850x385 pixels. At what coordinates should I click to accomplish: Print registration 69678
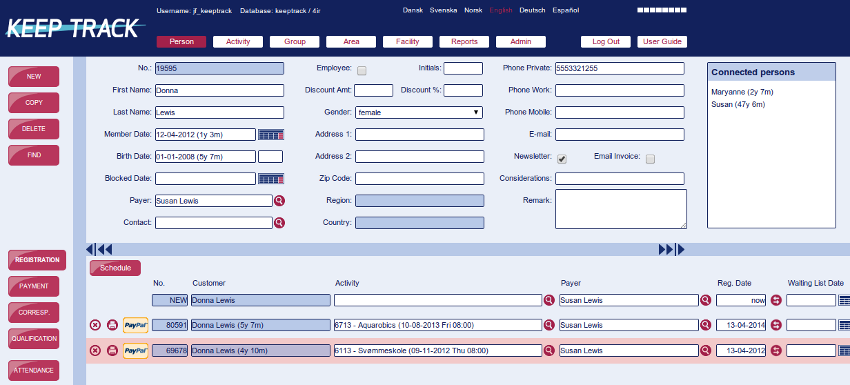pos(112,351)
